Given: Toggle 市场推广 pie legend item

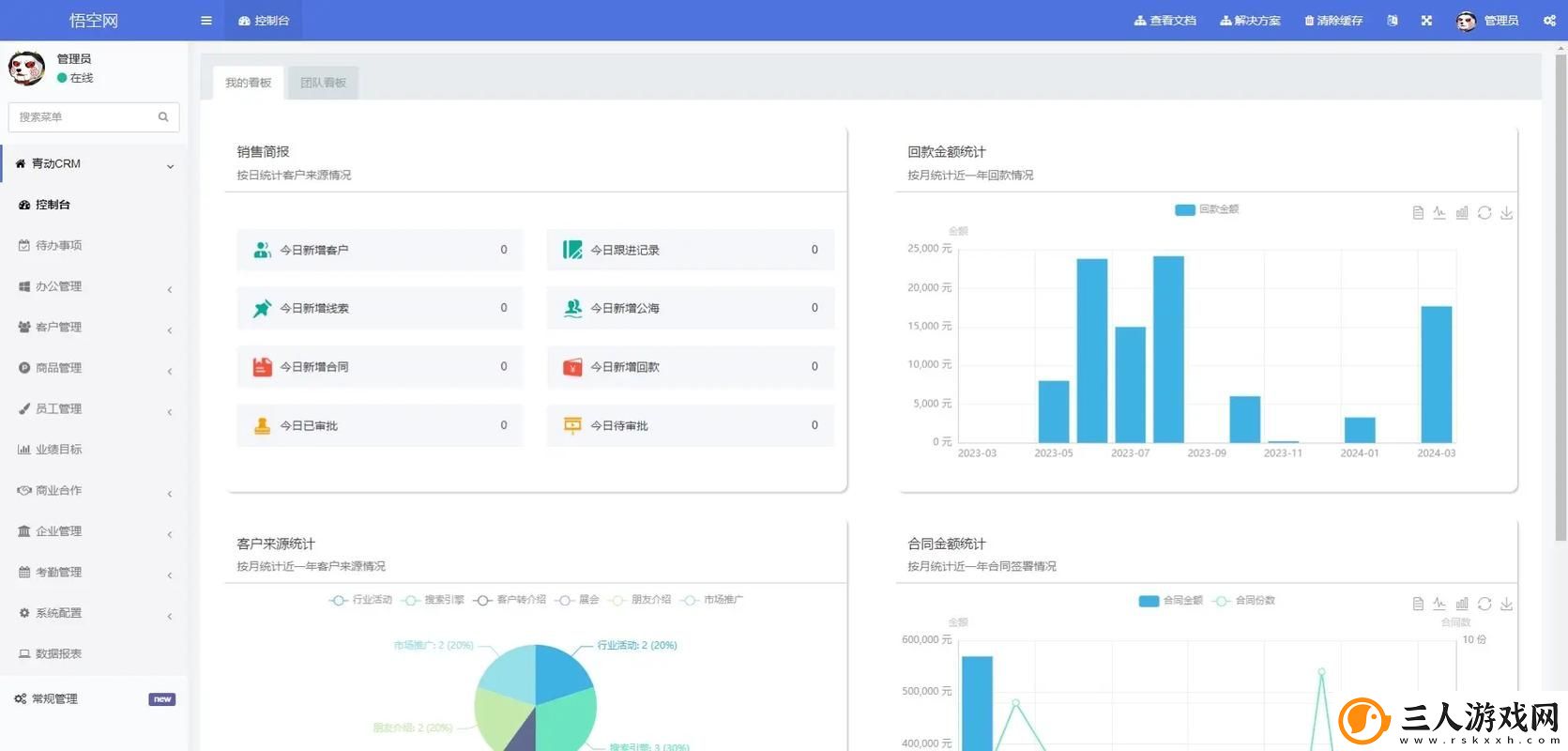Looking at the screenshot, I should pos(712,600).
